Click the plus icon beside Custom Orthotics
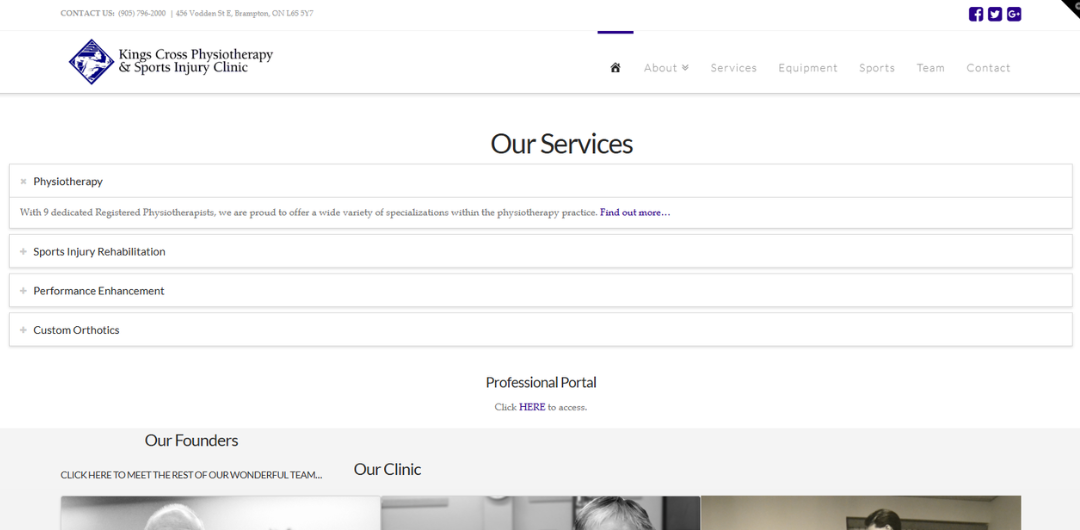 click(x=23, y=330)
